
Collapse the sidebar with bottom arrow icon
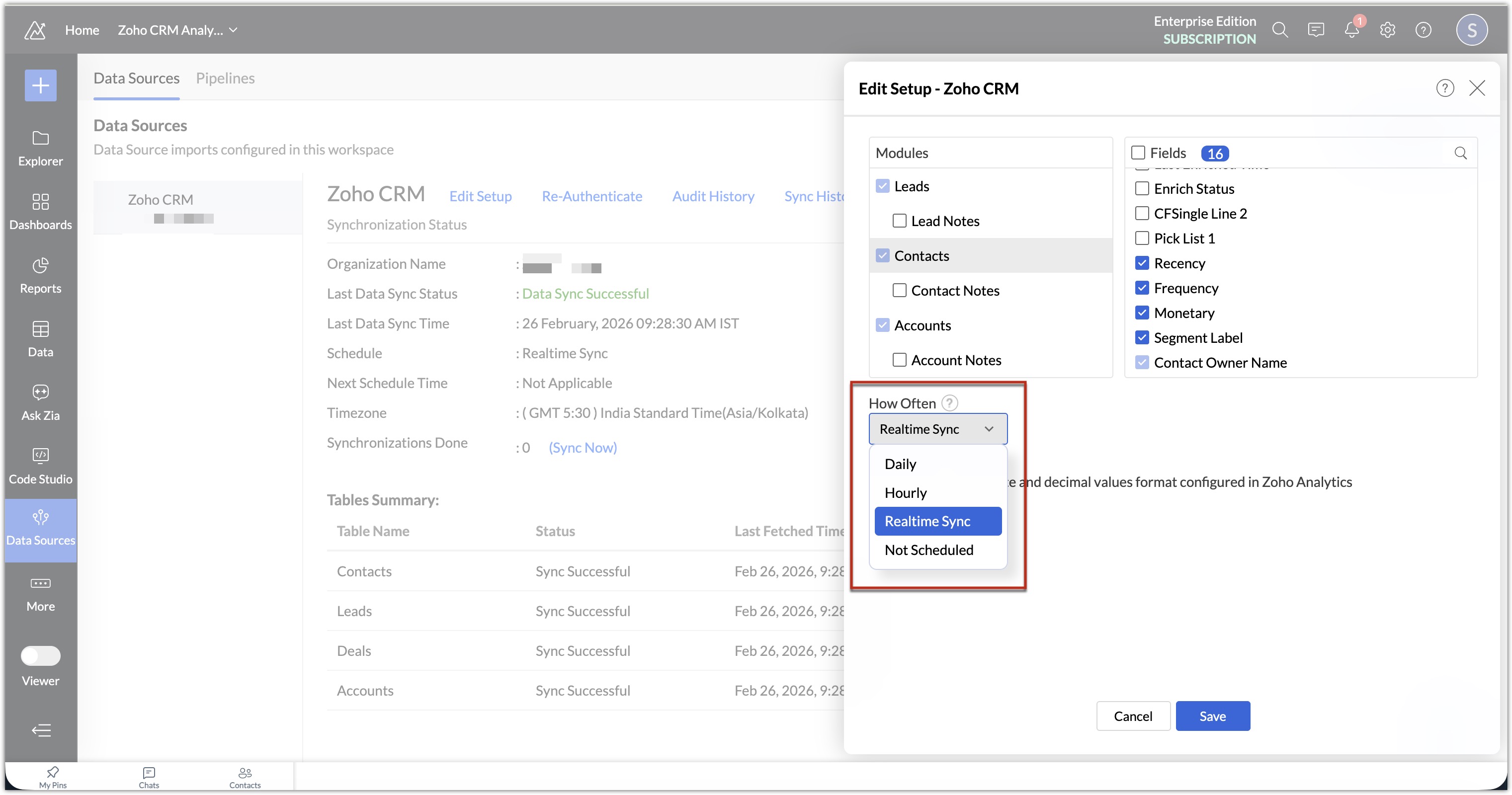(40, 730)
